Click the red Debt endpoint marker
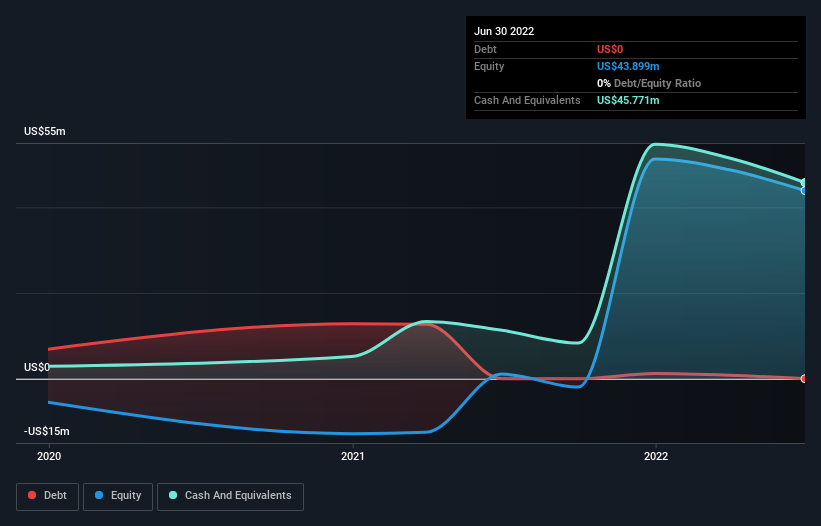Image resolution: width=821 pixels, height=526 pixels. tap(804, 378)
